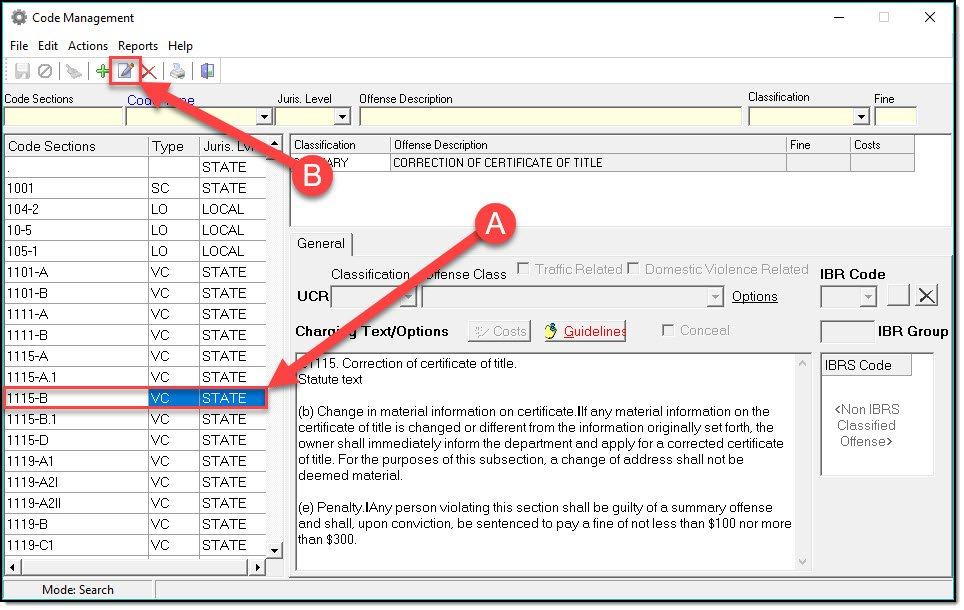
Task: Toggle the Traffic Related checkbox
Action: click(x=523, y=269)
